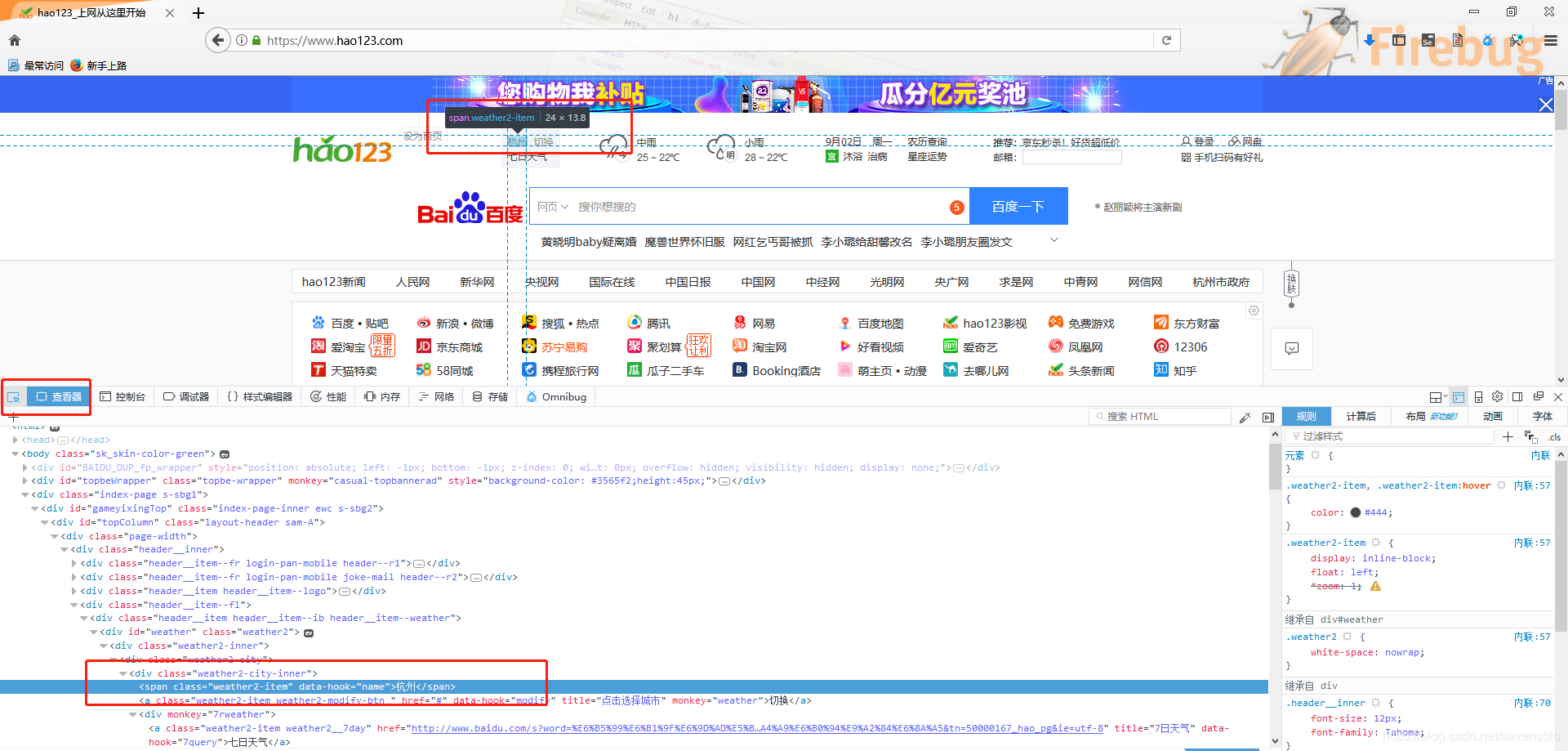
Task: Click the ev event badge beside body tag
Action: coord(225,454)
